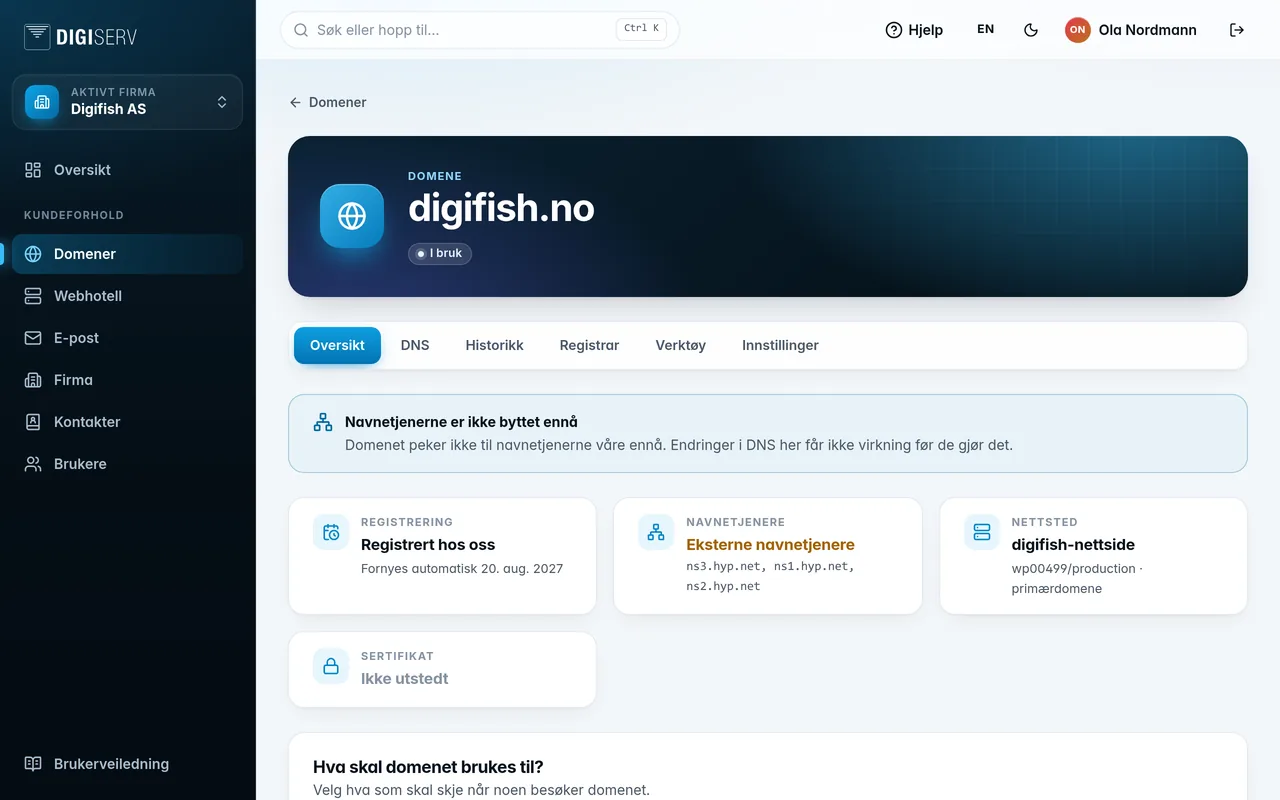Click the Hjelp question mark icon

(894, 30)
